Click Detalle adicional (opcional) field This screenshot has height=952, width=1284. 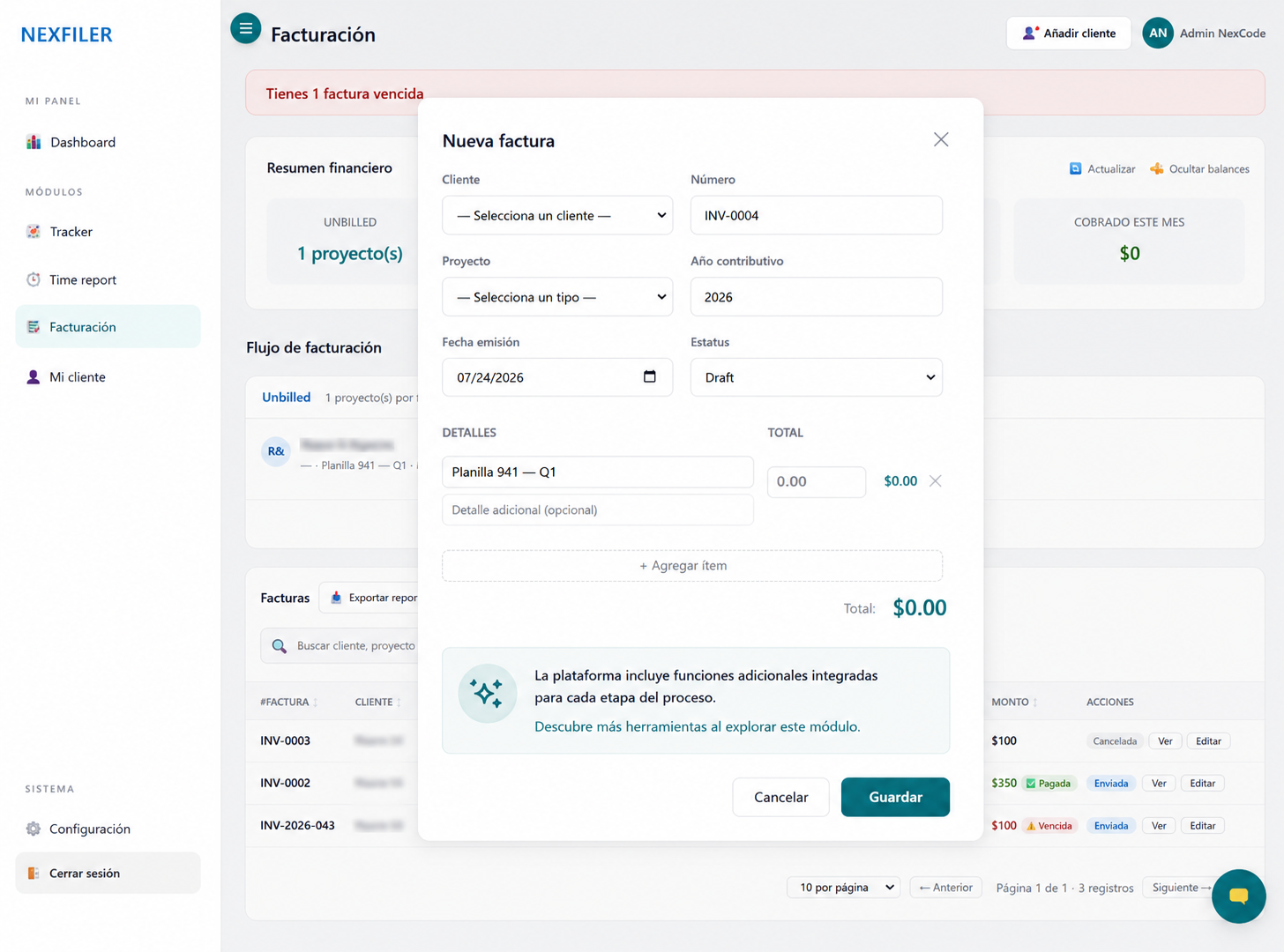tap(598, 510)
